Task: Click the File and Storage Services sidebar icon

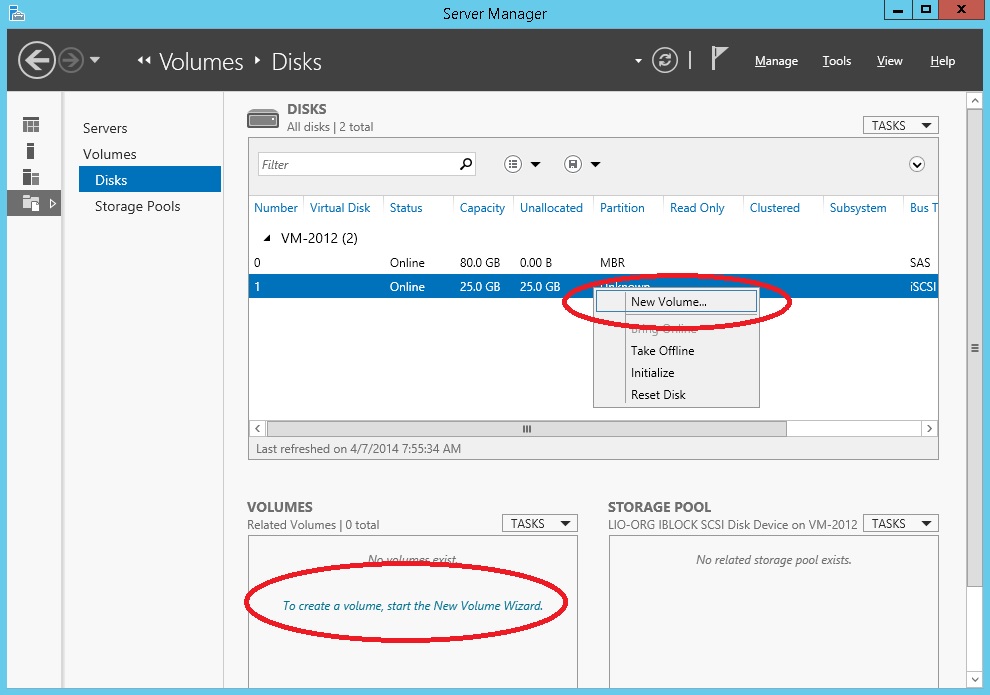Action: click(30, 202)
